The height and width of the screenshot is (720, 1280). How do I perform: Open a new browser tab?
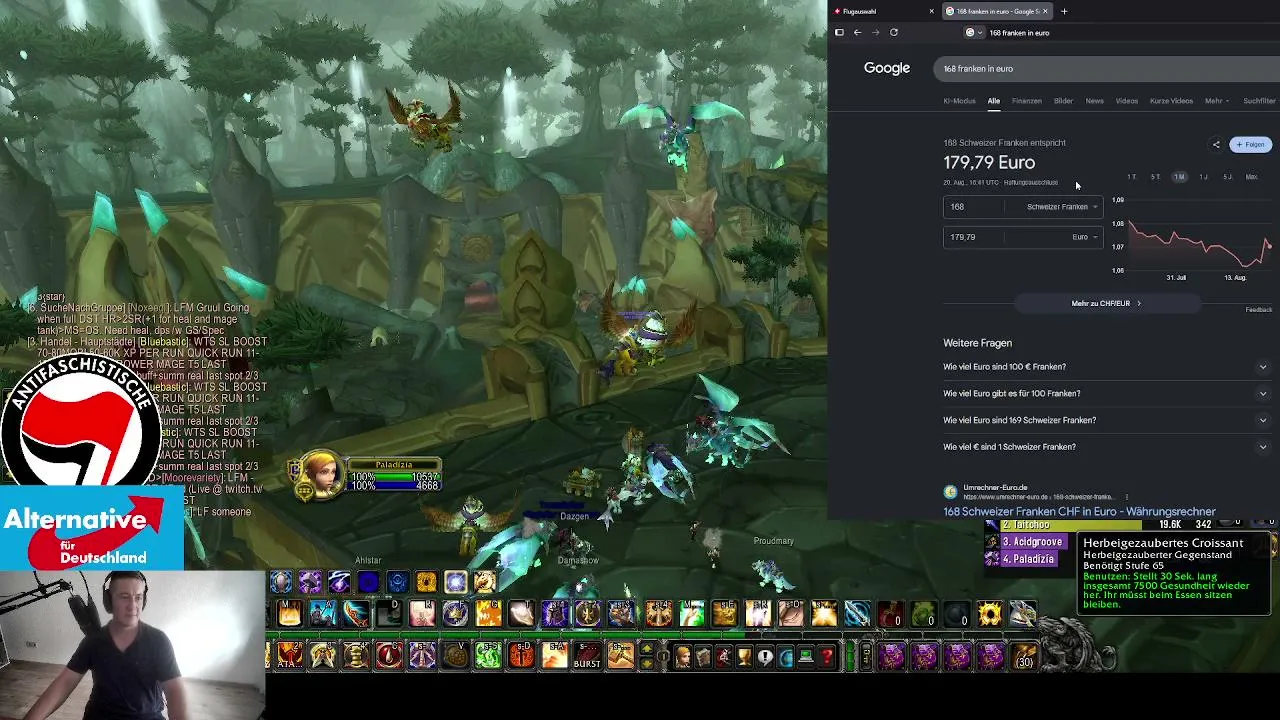click(1064, 11)
